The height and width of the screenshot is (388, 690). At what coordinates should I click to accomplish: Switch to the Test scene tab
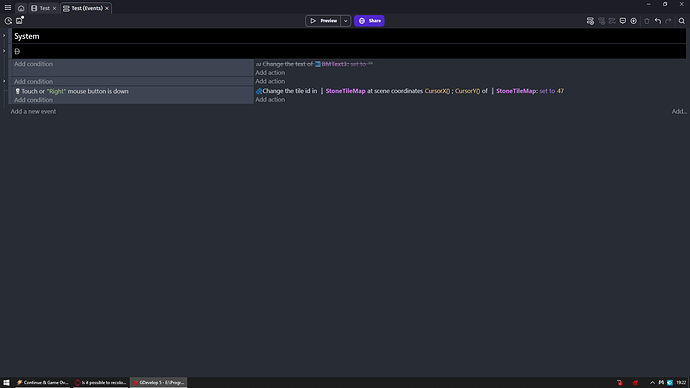tap(44, 8)
